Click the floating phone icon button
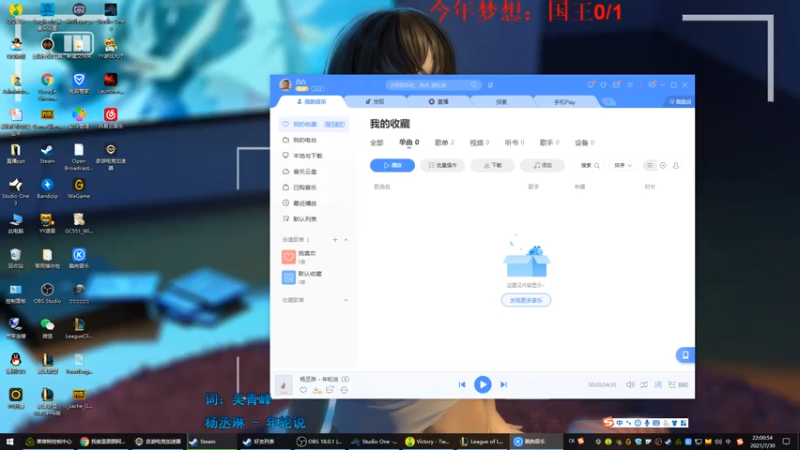Screen dimensions: 800x450 pos(685,355)
